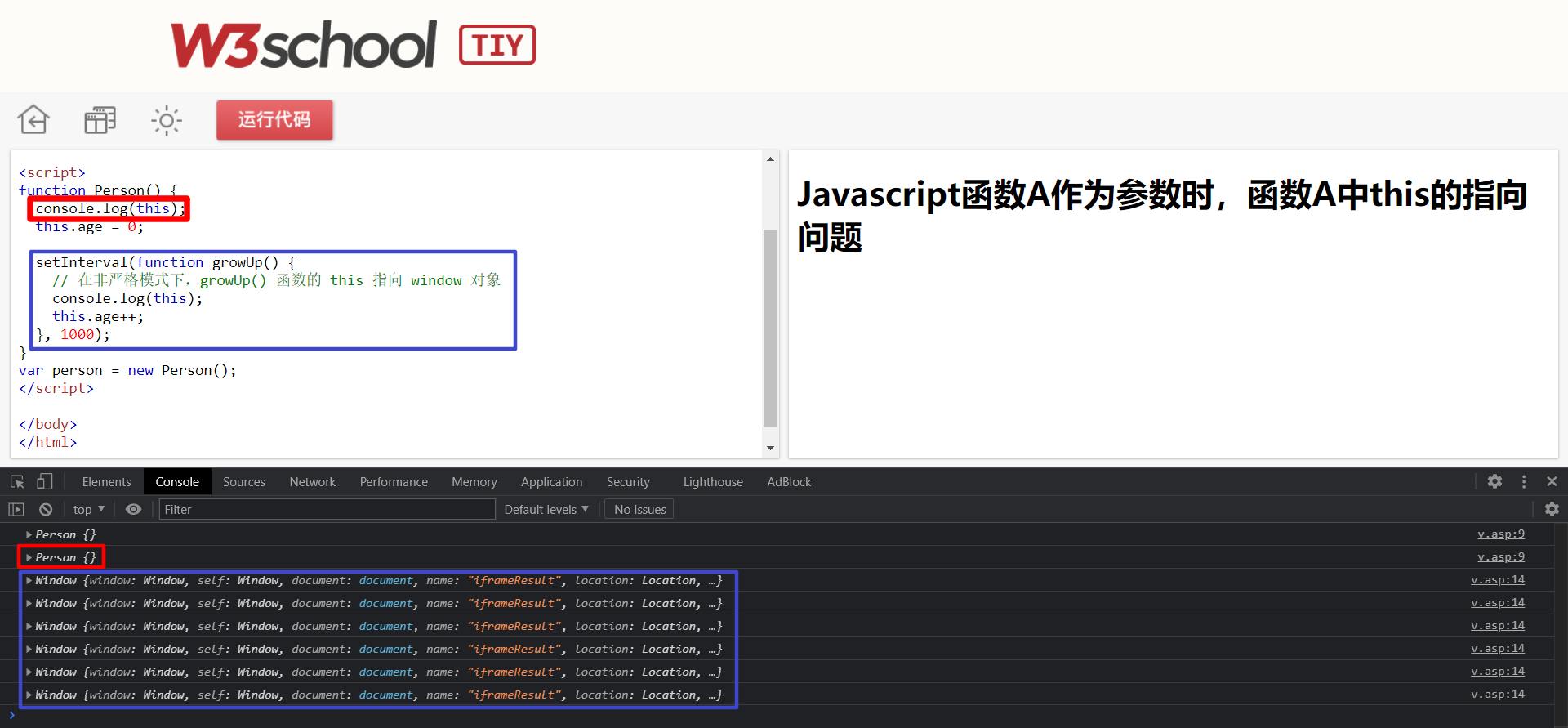Viewport: 1568px width, 728px height.
Task: Open the Application tab
Action: pos(552,482)
